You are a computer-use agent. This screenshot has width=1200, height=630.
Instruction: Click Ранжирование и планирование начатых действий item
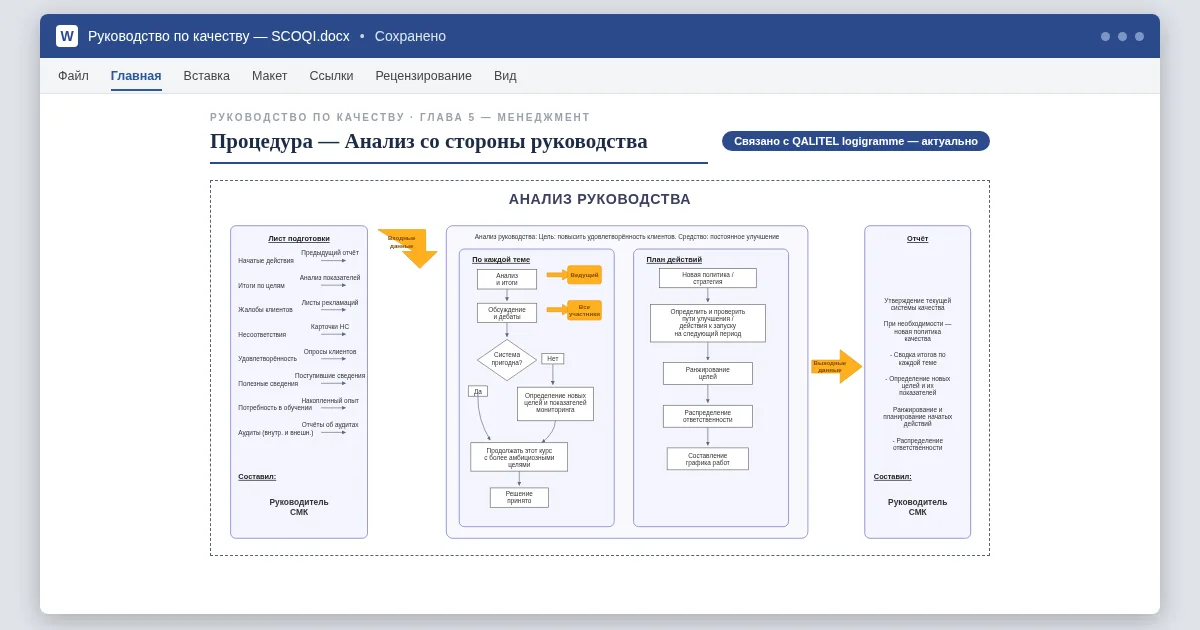pos(918,416)
